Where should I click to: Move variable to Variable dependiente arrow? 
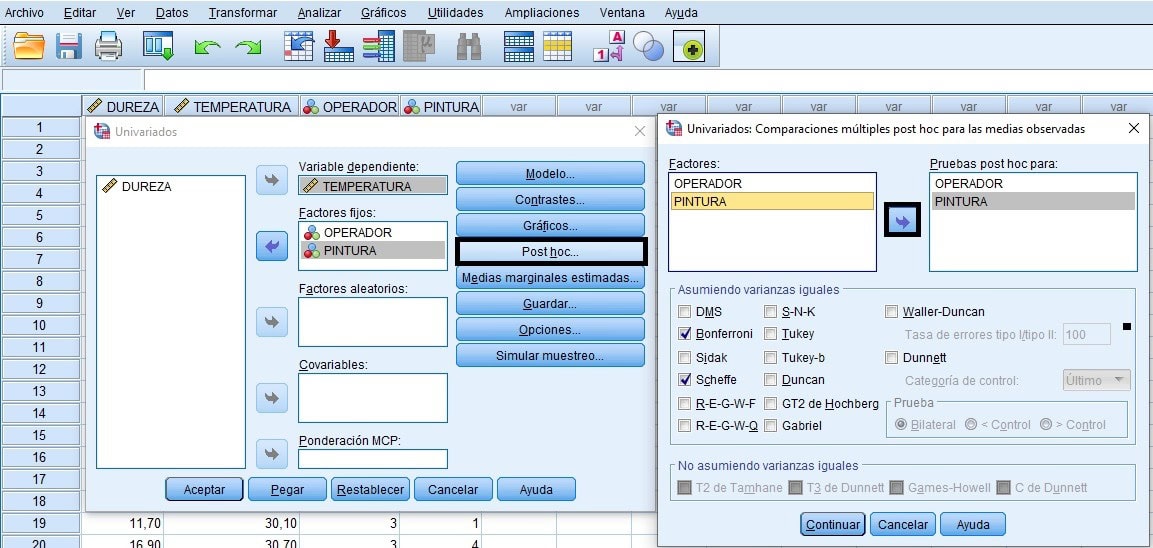coord(272,180)
